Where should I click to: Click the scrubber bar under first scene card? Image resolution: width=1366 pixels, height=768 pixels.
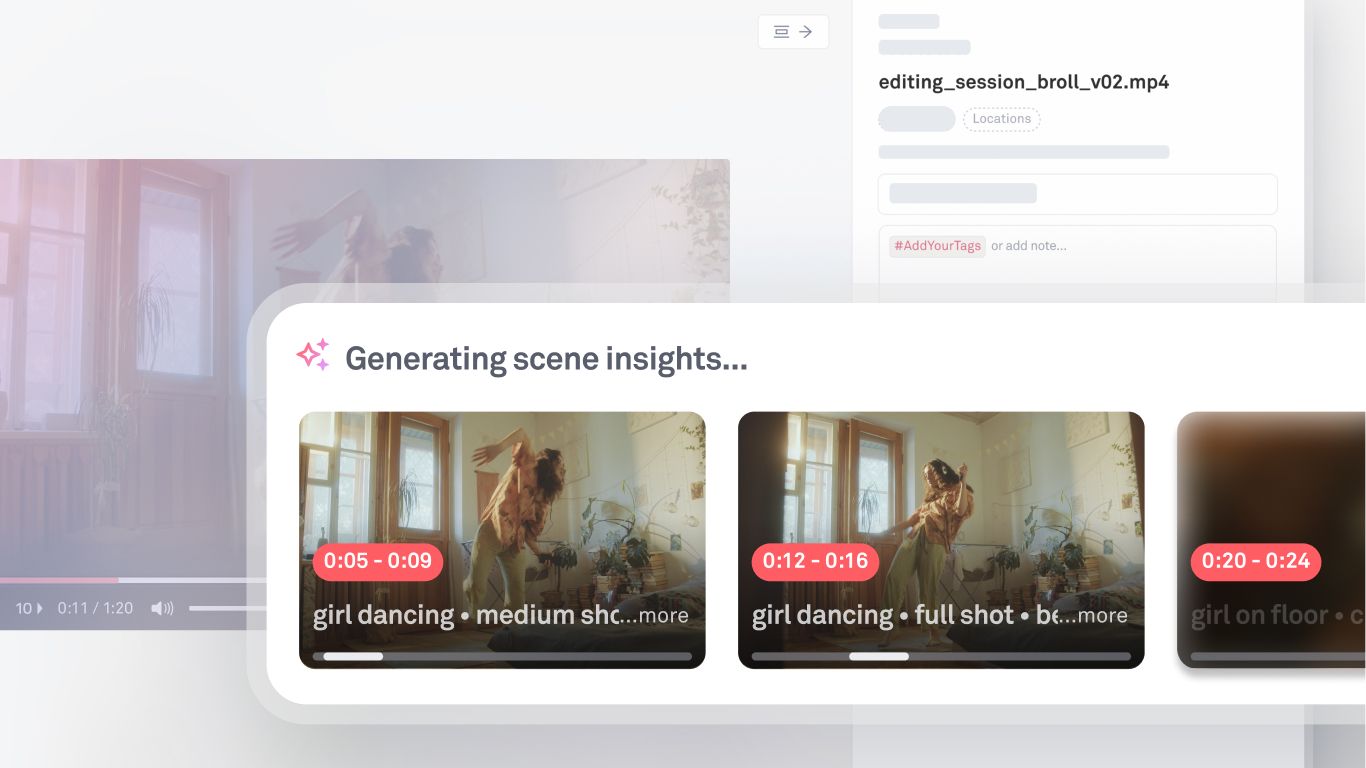click(502, 657)
